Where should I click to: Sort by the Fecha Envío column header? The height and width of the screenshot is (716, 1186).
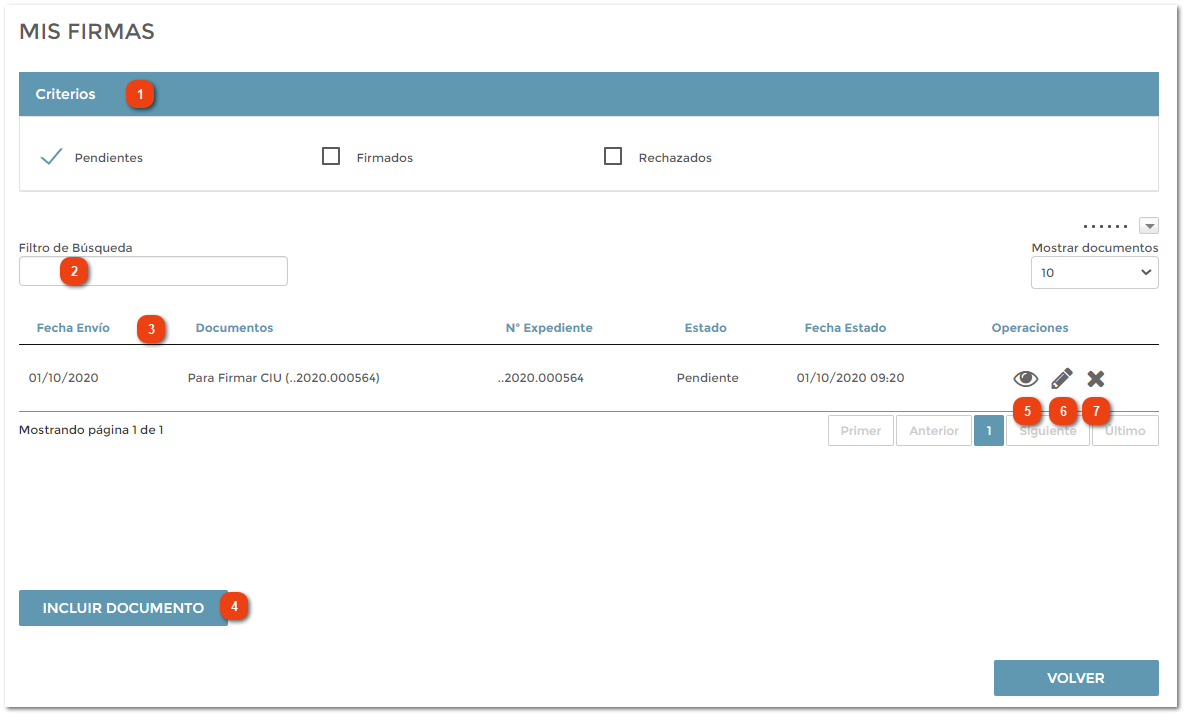point(73,328)
